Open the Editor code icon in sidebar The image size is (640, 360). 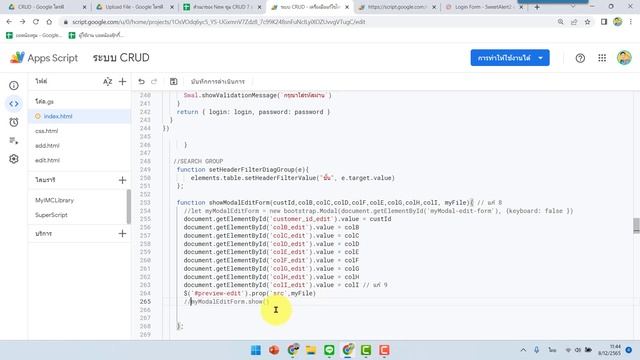(x=14, y=104)
